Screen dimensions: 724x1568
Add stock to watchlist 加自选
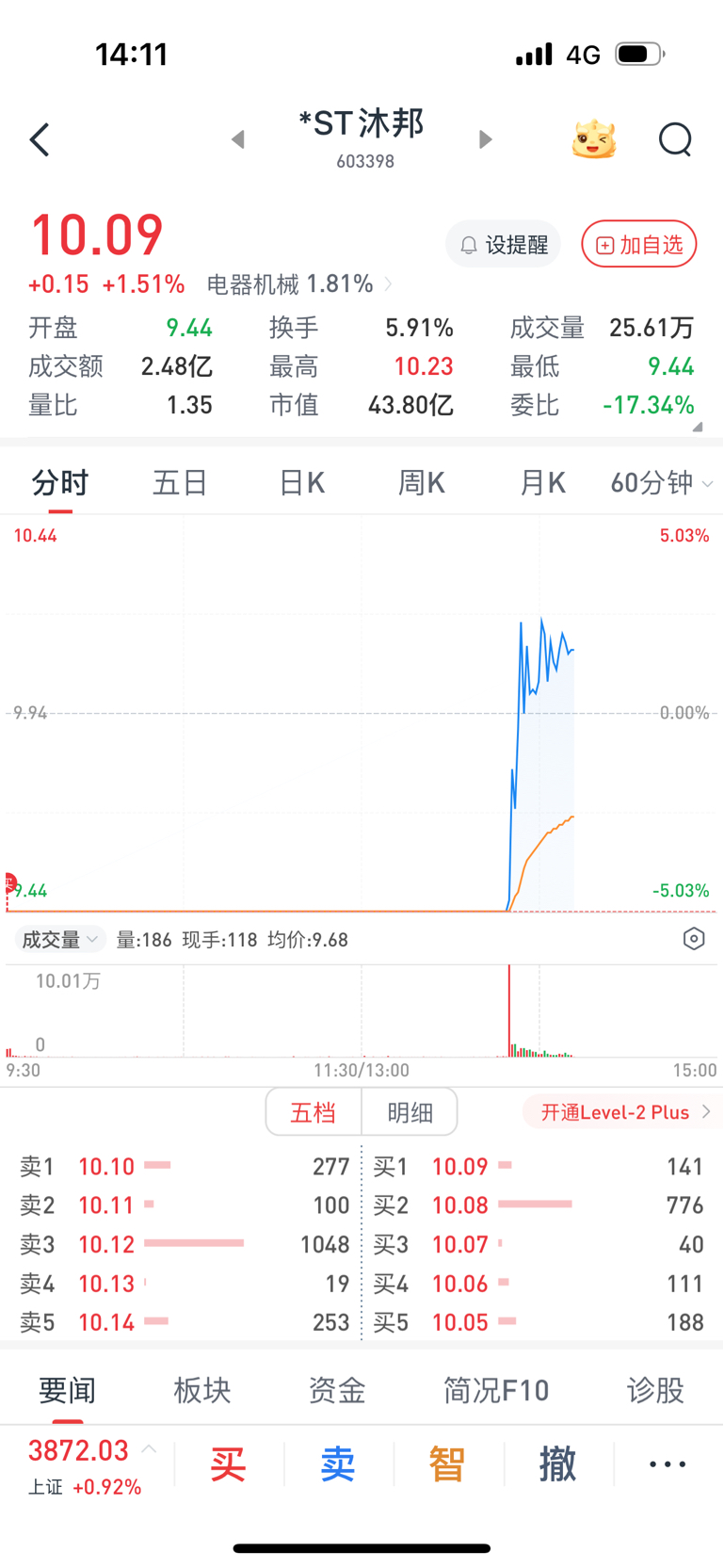(x=639, y=245)
